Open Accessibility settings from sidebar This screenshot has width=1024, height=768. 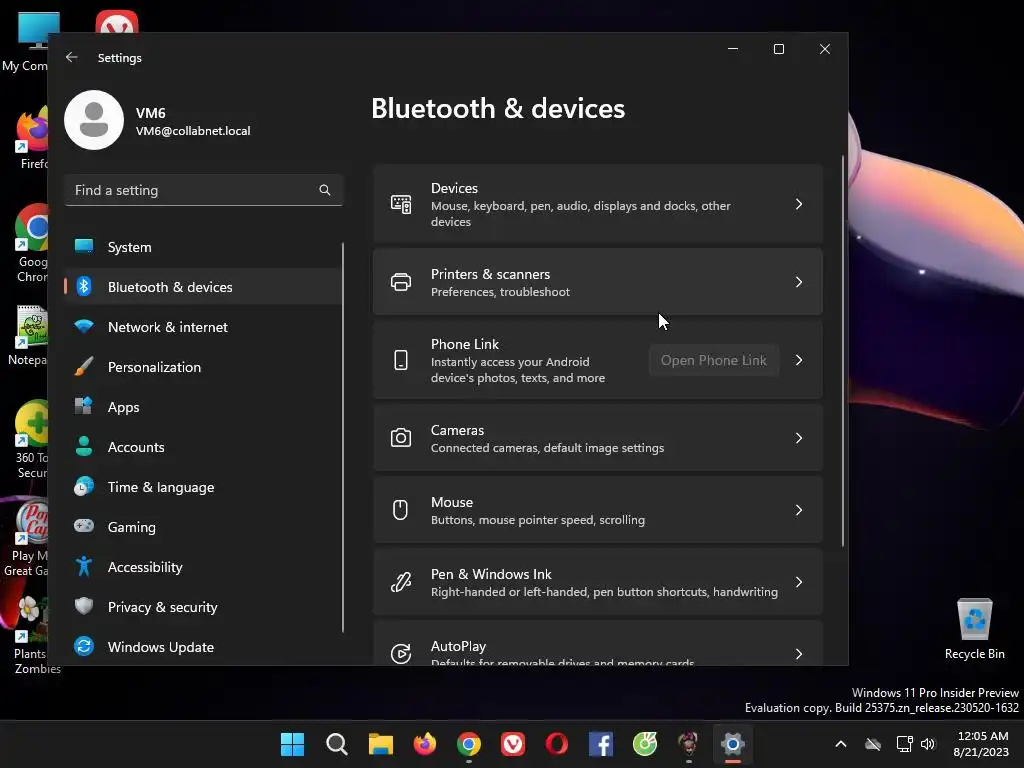pos(202,567)
